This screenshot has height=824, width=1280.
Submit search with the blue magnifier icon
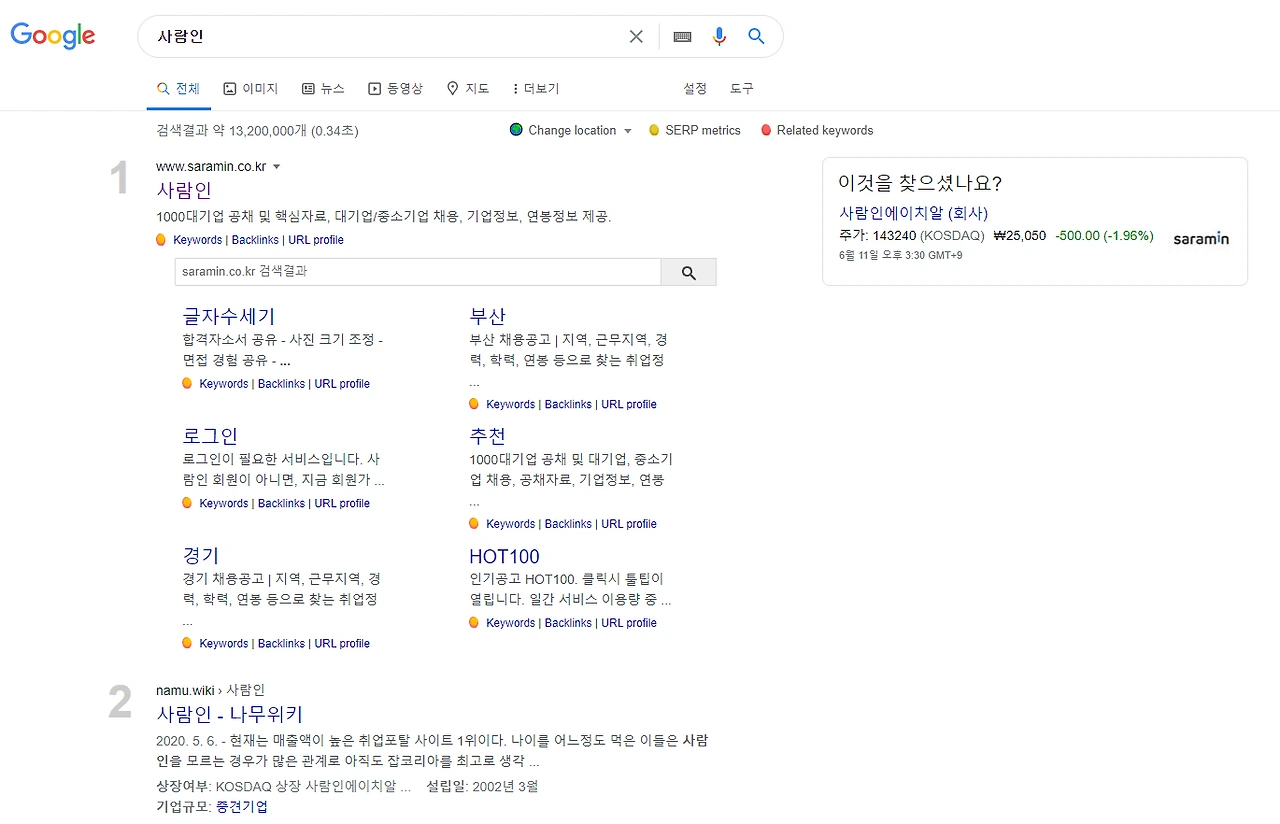point(757,37)
